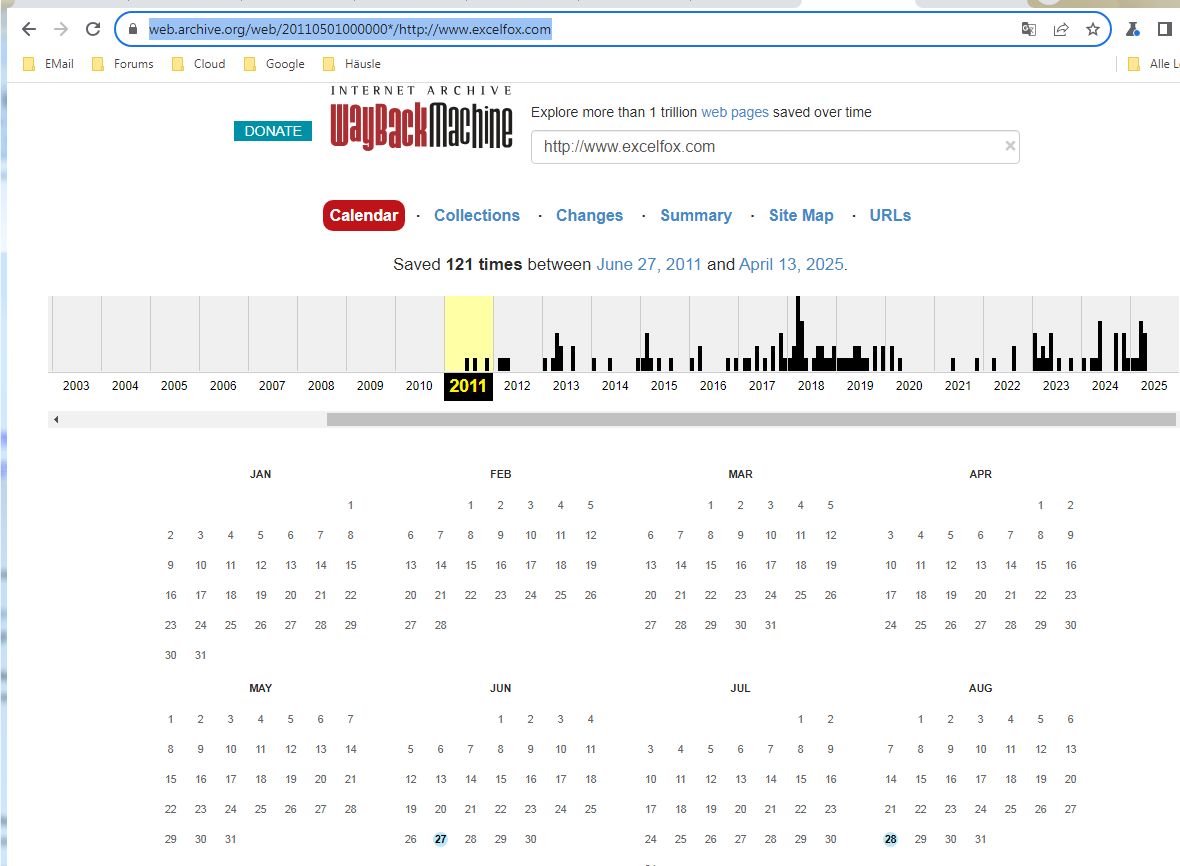Click the JUL month heading
Viewport: 1180px width, 866px height.
point(741,688)
